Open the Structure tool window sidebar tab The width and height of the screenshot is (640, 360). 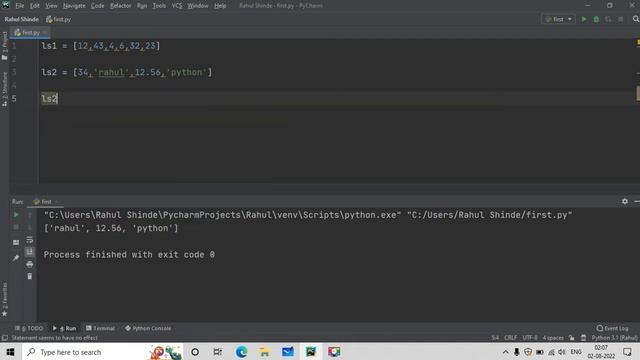pos(4,89)
